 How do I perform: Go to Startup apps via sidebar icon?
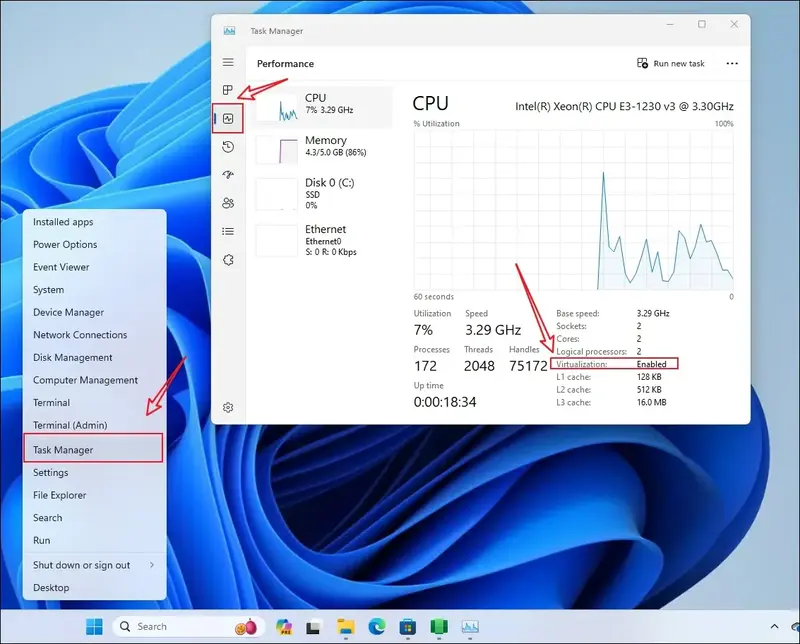coord(228,175)
